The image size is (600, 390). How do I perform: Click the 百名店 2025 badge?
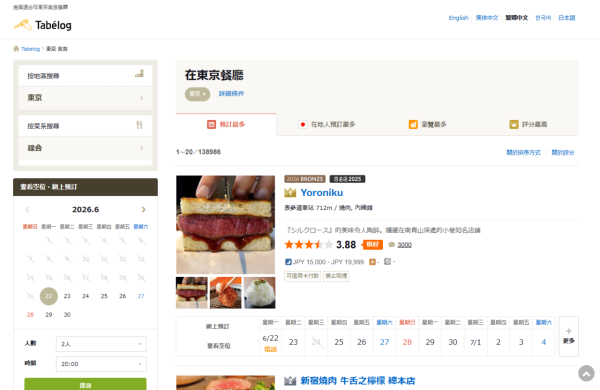[347, 179]
